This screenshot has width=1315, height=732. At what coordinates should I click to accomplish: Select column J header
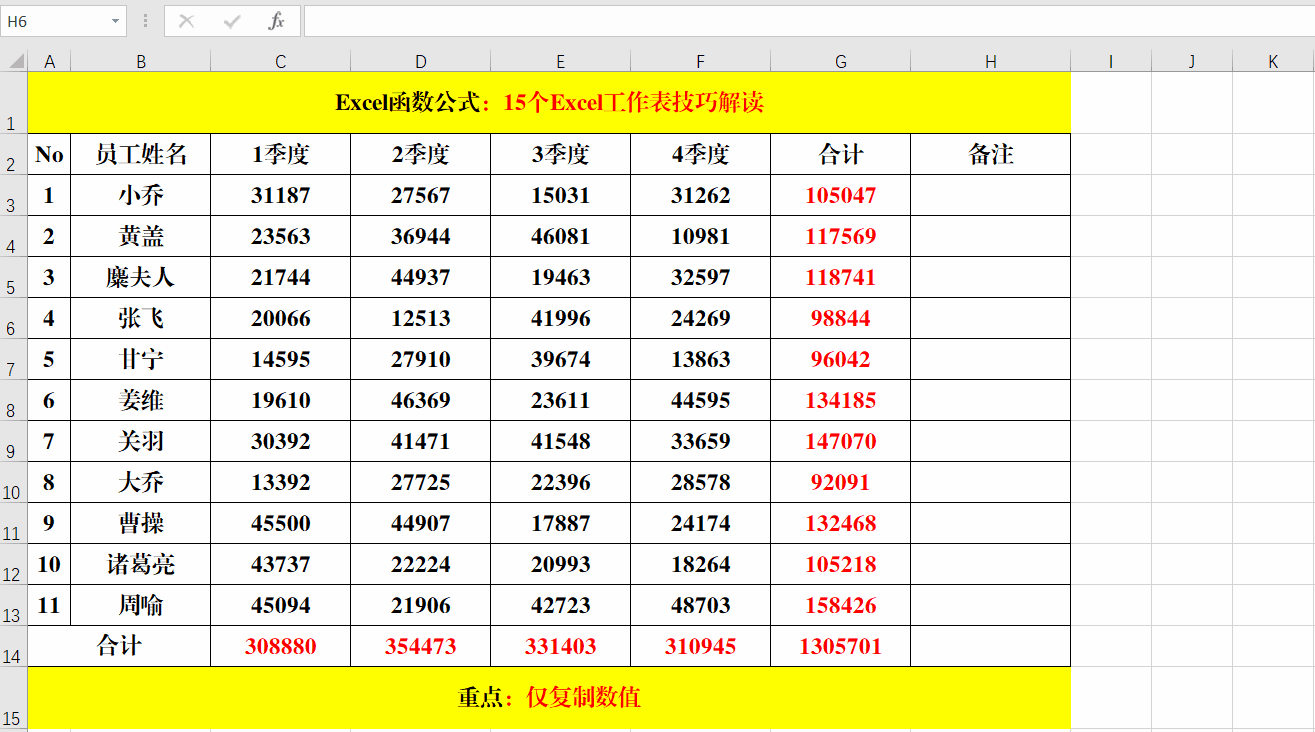coord(1192,62)
